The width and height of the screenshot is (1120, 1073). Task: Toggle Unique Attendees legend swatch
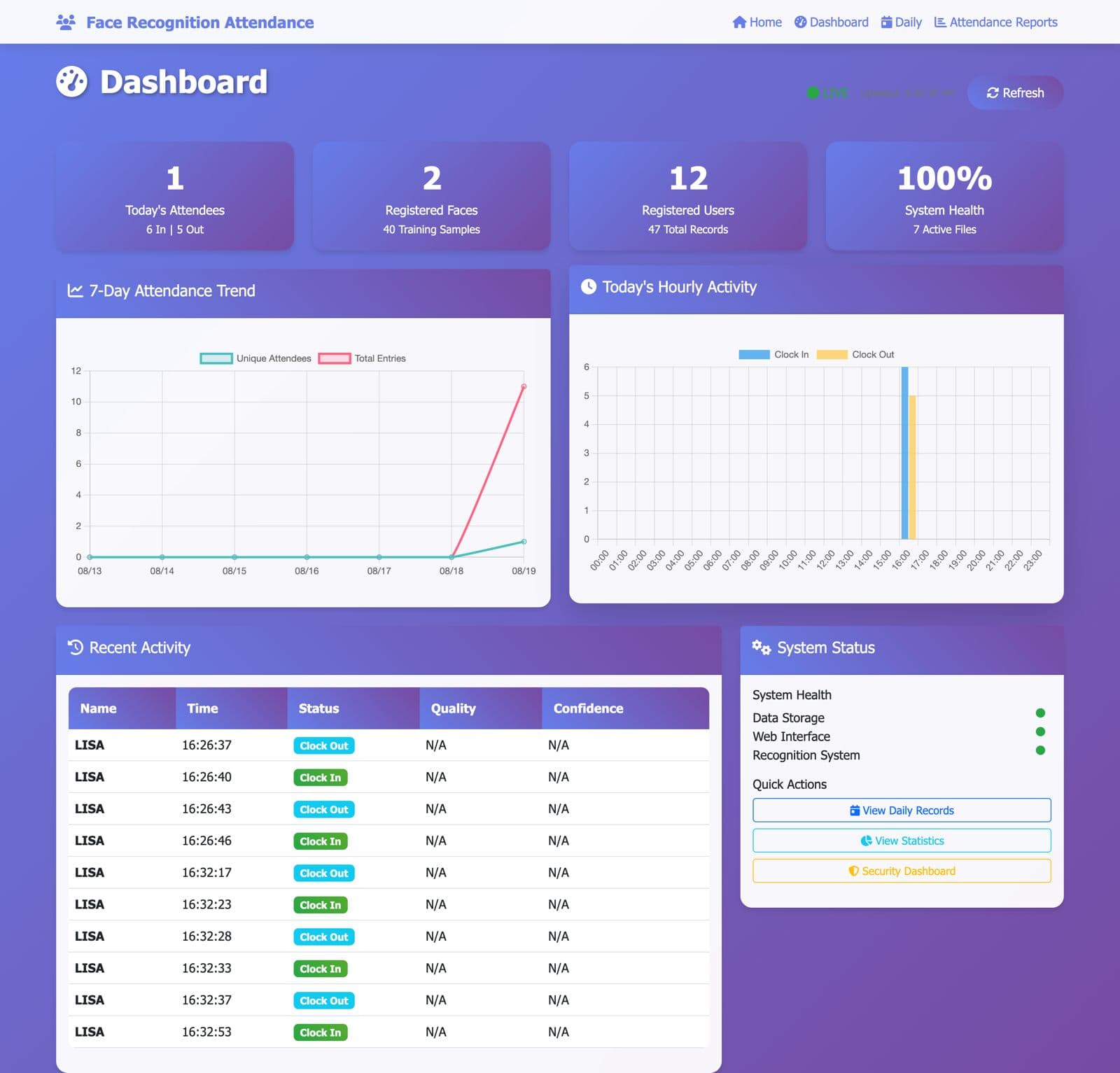(x=216, y=358)
